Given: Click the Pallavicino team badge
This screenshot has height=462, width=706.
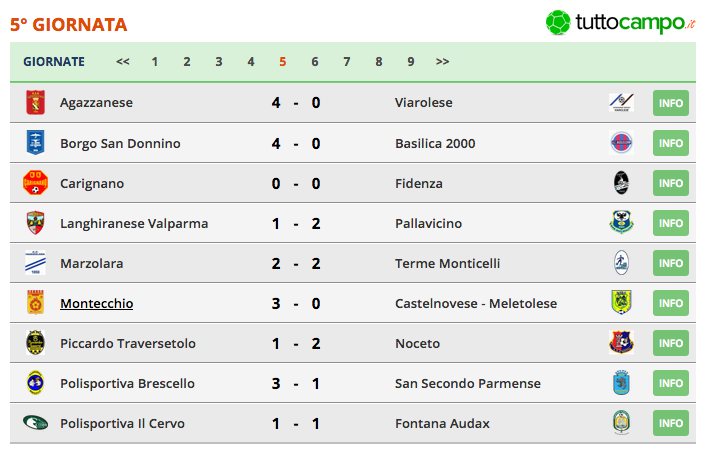Looking at the screenshot, I should pyautogui.click(x=621, y=223).
